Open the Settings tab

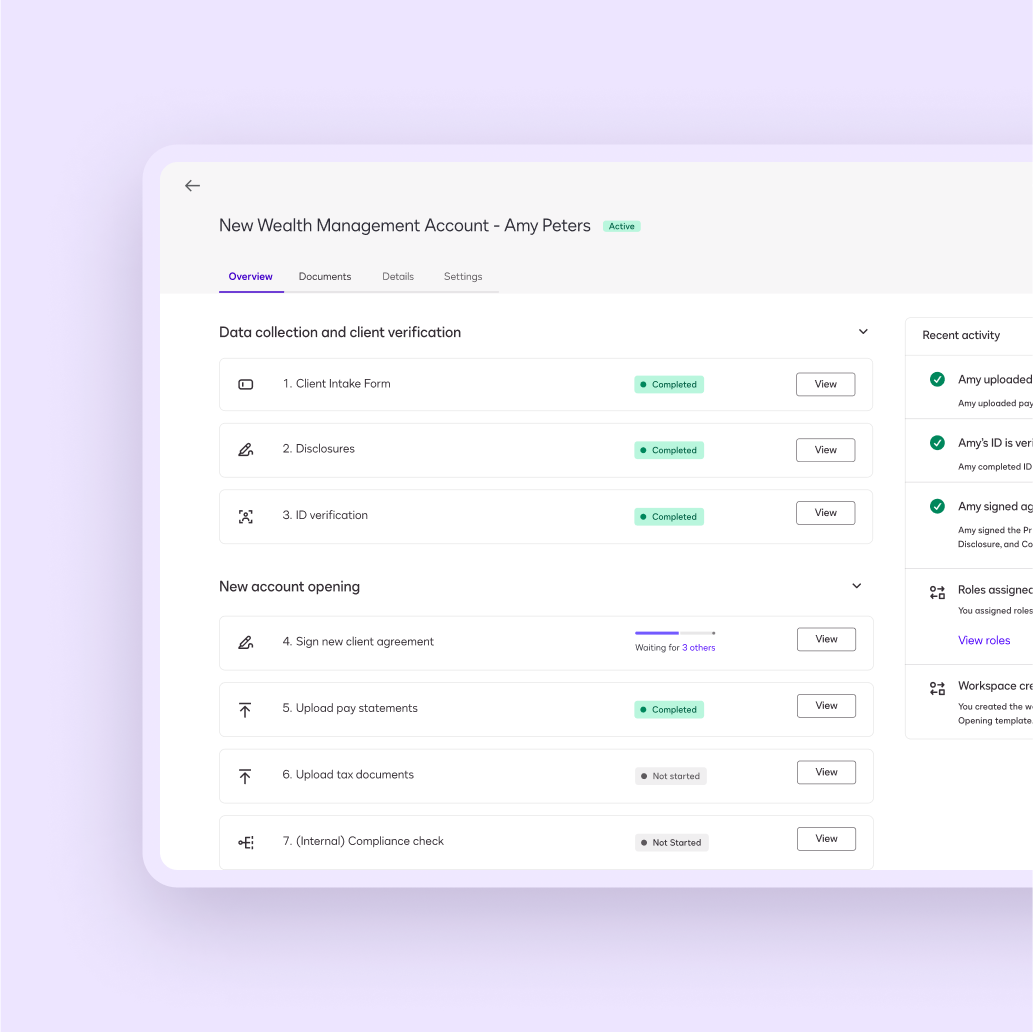coord(463,277)
